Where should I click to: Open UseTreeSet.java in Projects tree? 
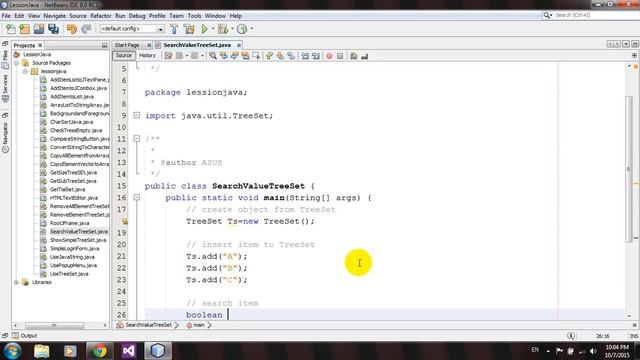coord(69,274)
